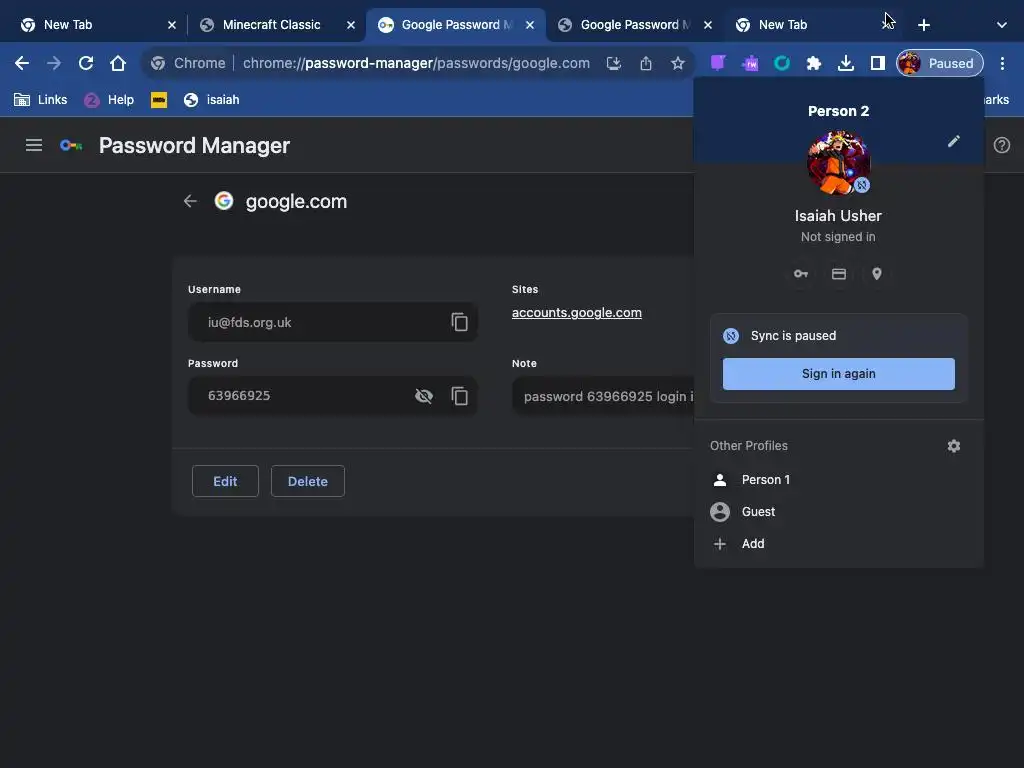Go back with the browser back arrow
The image size is (1024, 768).
(22, 63)
